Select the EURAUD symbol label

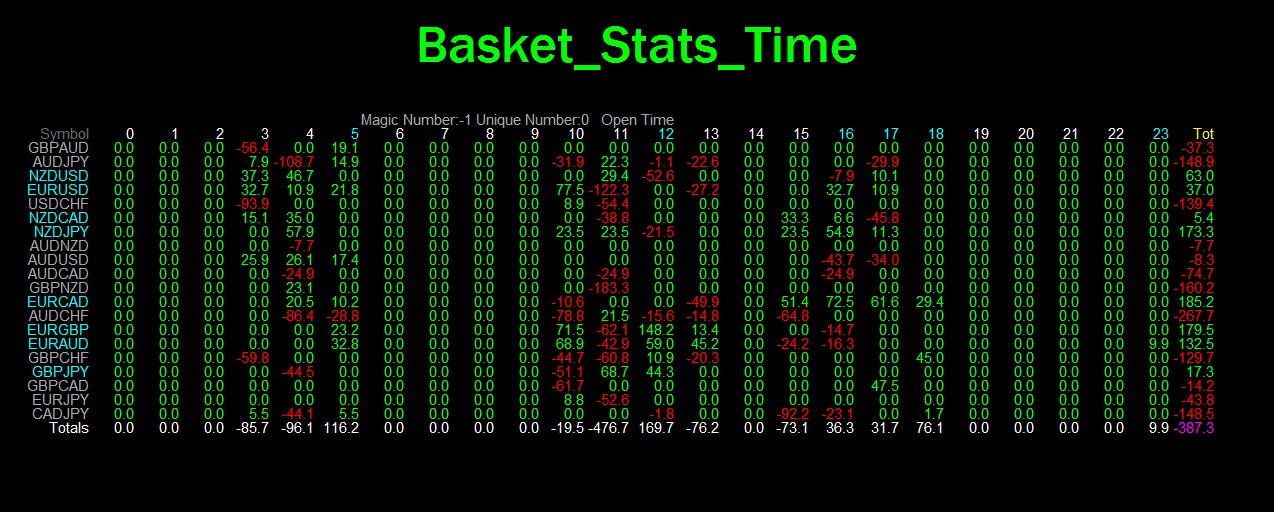[59, 344]
